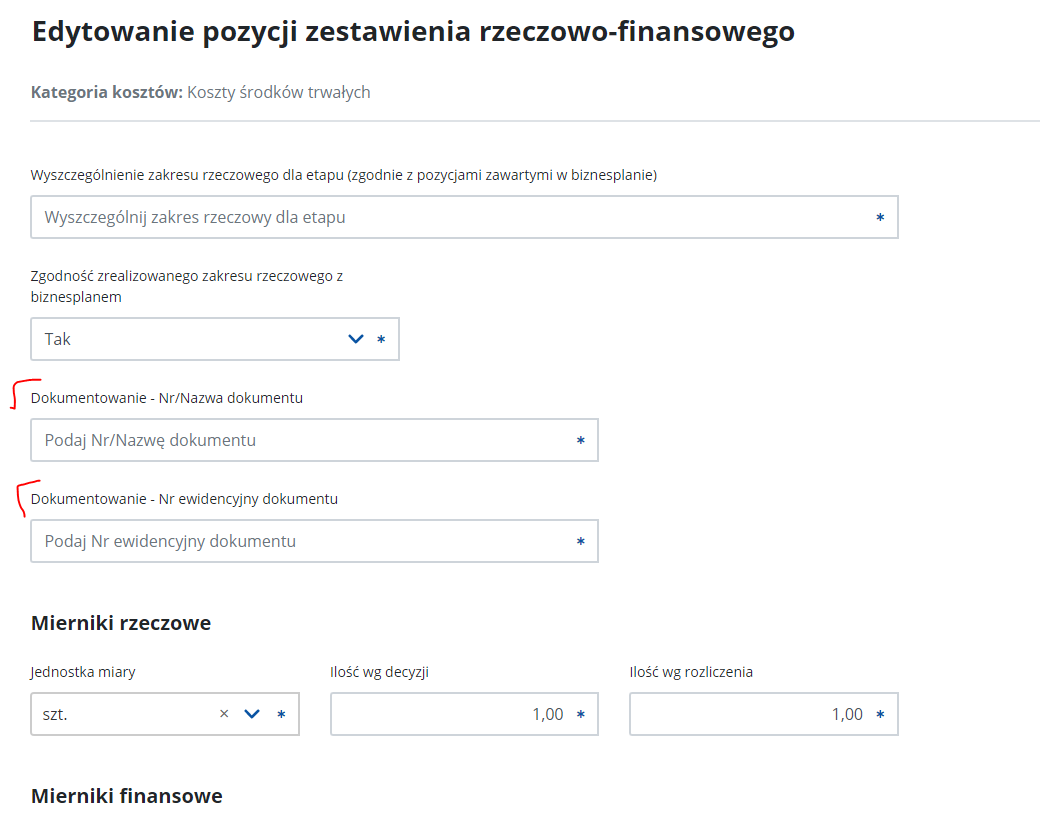Click into the 'Podaj Nr/Nazwę dokumentu' field
The image size is (1040, 819).
300,440
